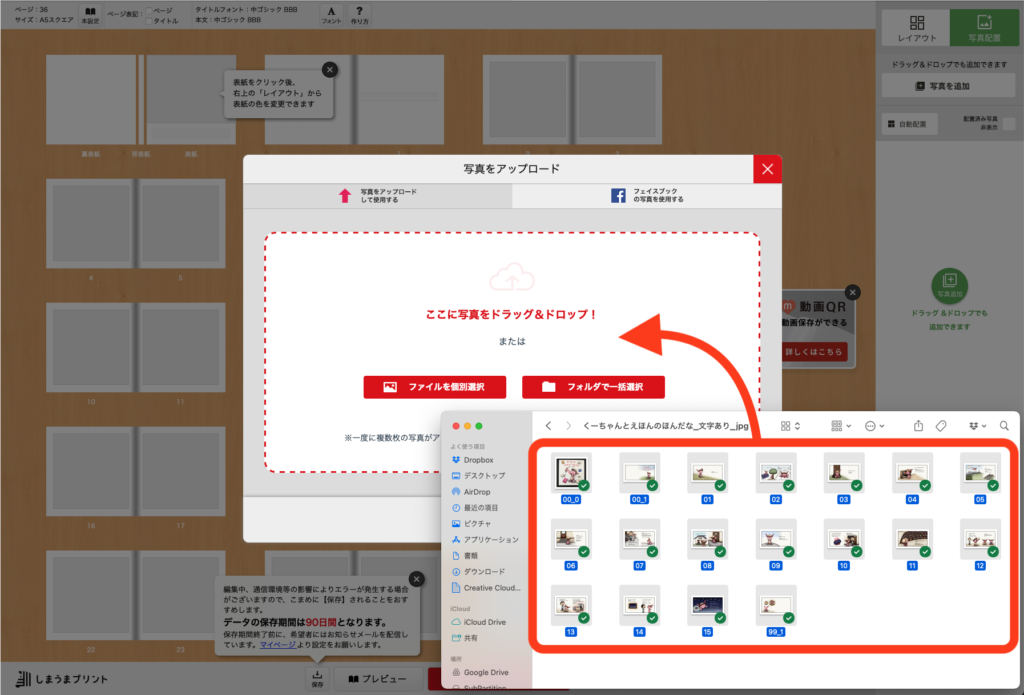Click the Finder search magnifier icon
This screenshot has height=695, width=1024.
pyautogui.click(x=1004, y=426)
